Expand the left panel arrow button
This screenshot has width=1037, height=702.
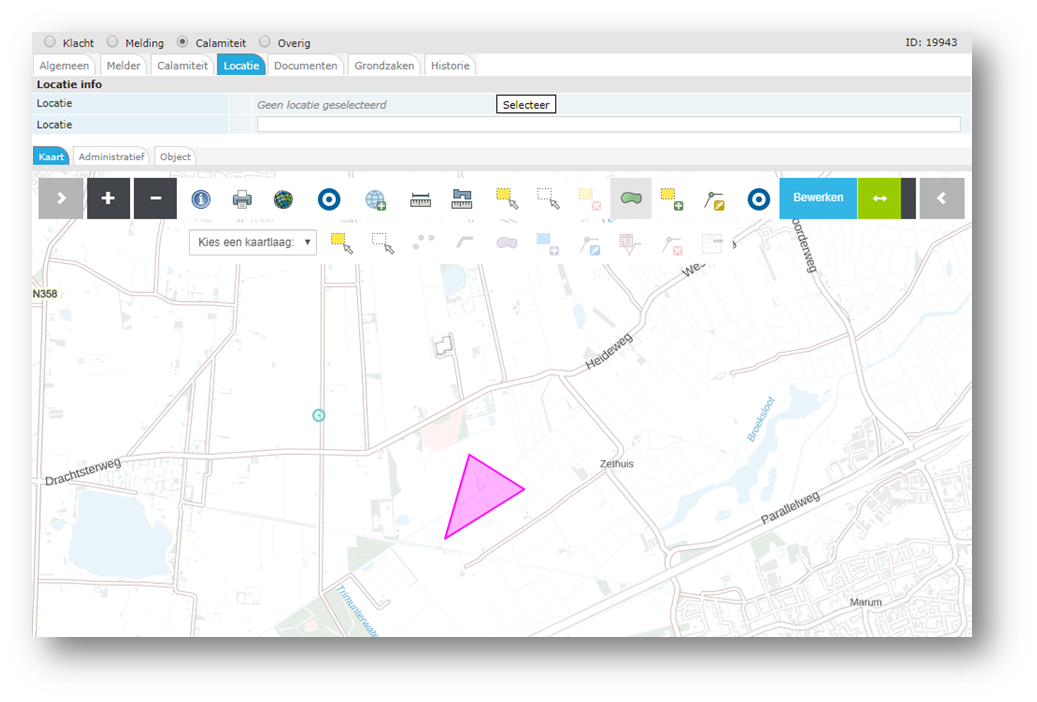click(x=61, y=198)
